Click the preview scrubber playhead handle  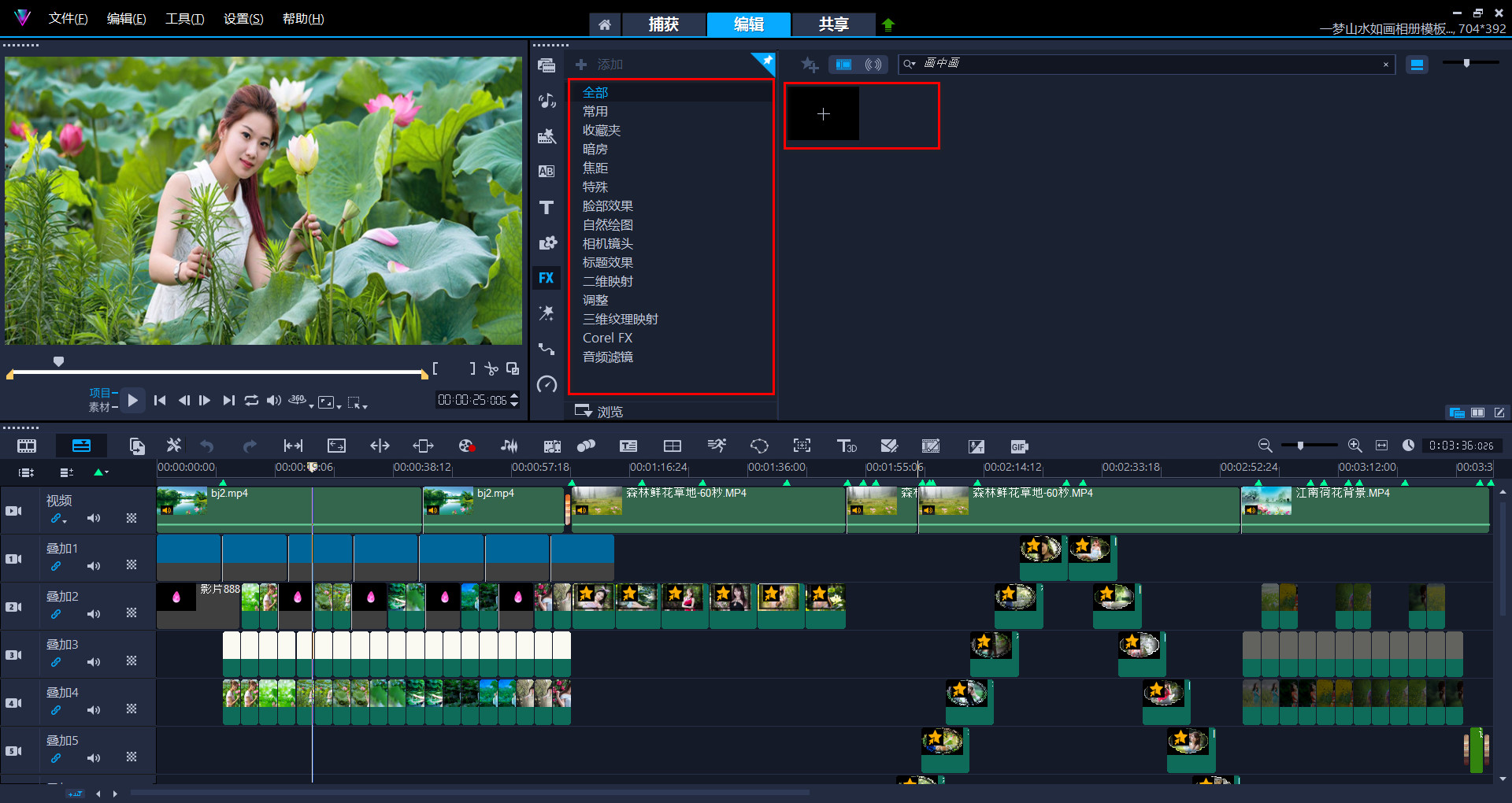point(58,361)
